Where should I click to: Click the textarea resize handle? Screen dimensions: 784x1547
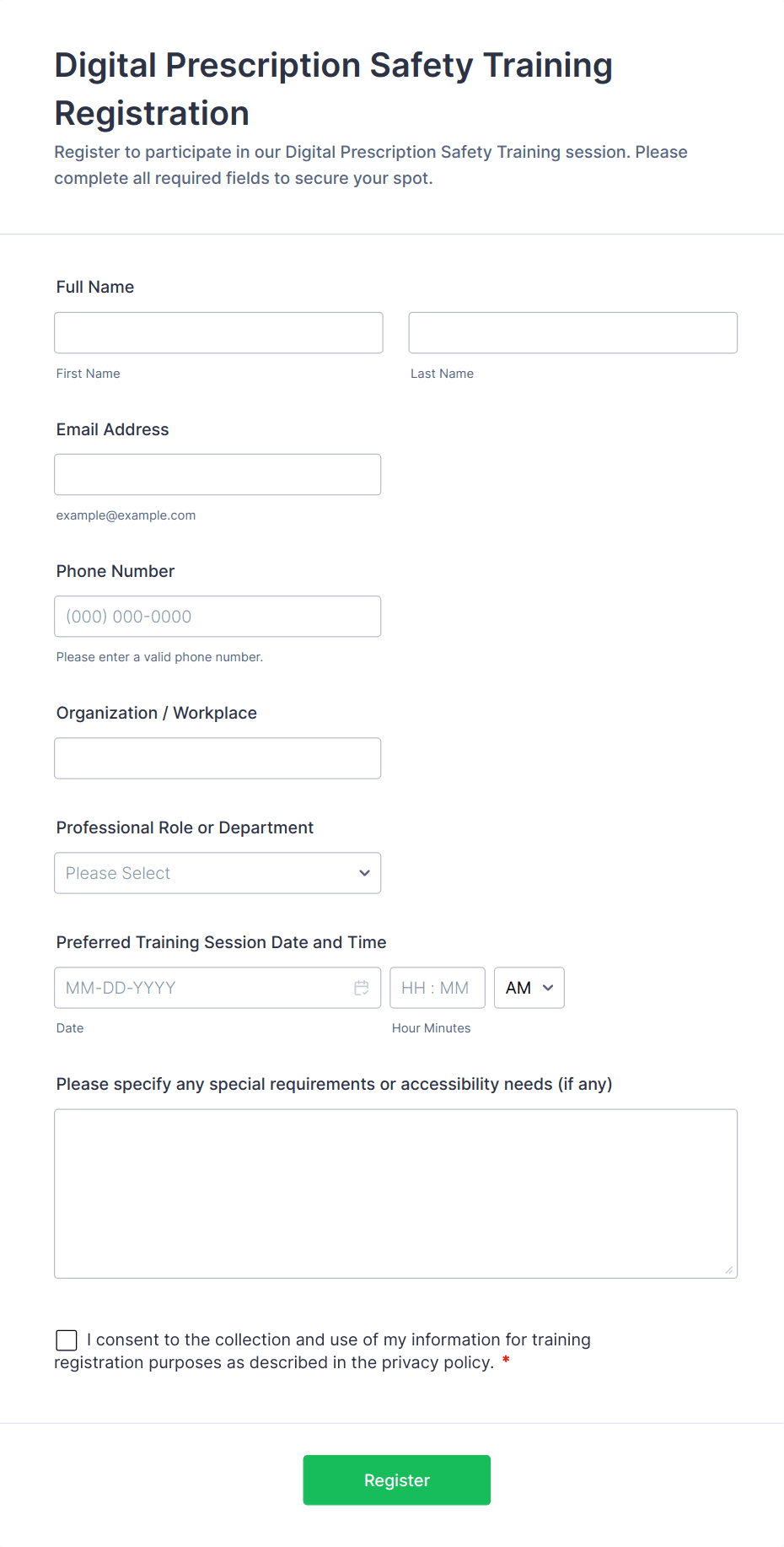pyautogui.click(x=730, y=1270)
